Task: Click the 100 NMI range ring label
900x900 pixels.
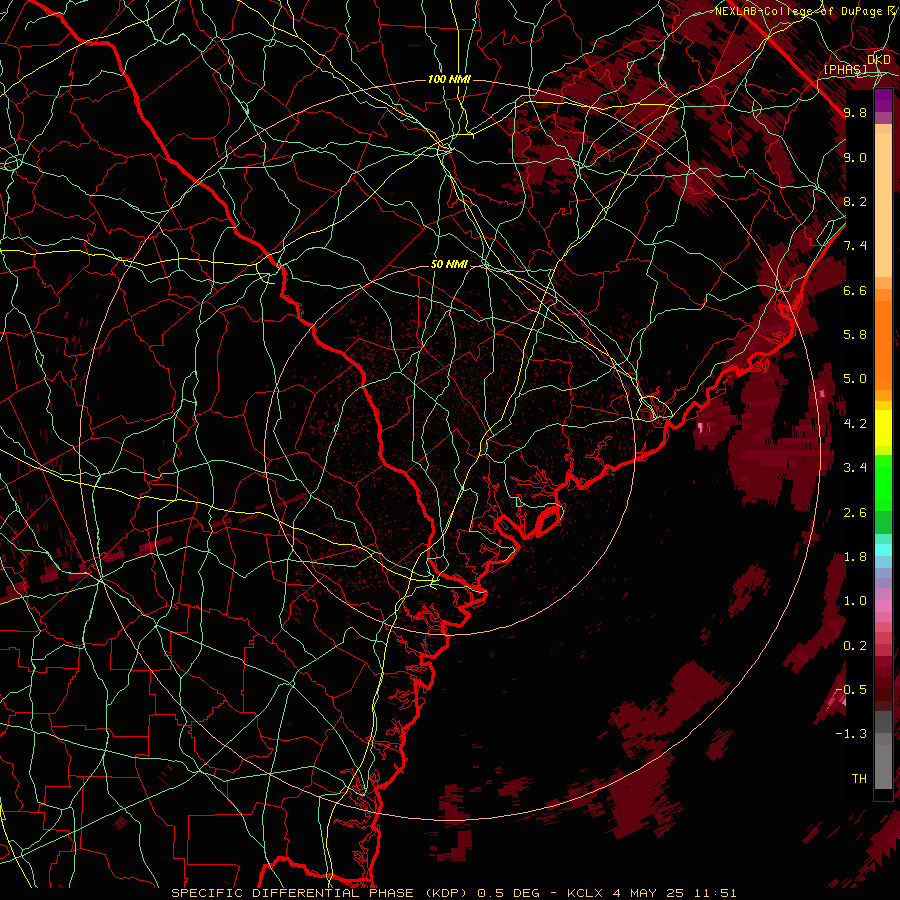Action: point(449,79)
